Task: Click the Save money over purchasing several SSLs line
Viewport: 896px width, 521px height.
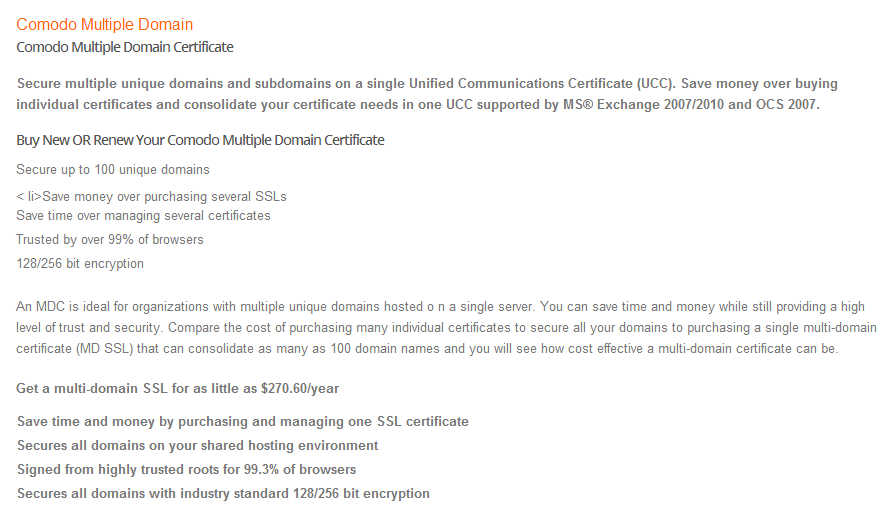Action: [151, 197]
